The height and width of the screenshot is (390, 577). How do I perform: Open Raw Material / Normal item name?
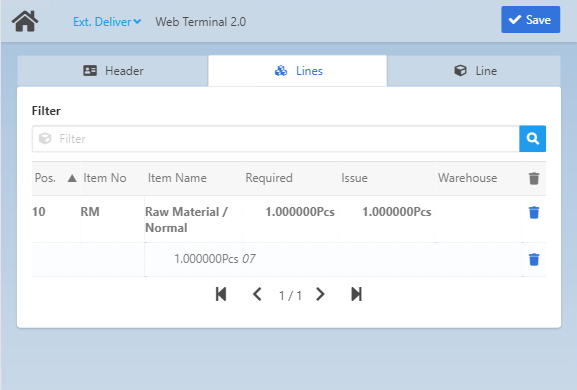coord(186,220)
